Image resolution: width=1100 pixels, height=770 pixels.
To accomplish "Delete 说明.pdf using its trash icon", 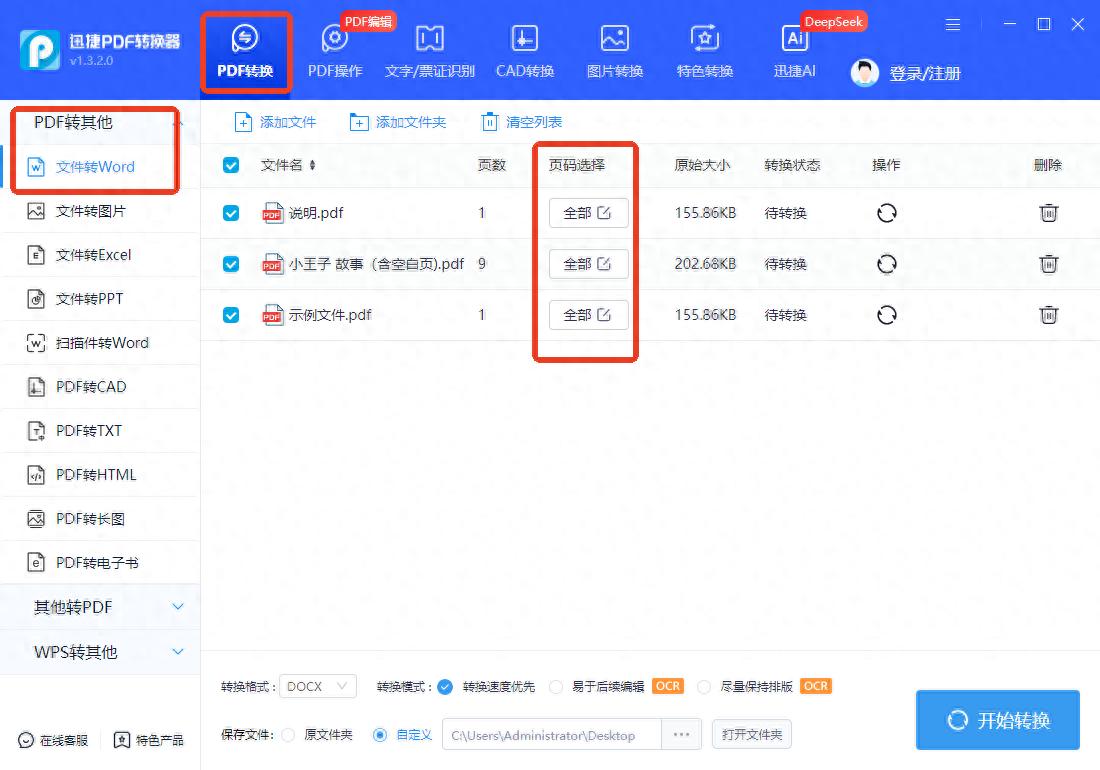I will pyautogui.click(x=1048, y=213).
